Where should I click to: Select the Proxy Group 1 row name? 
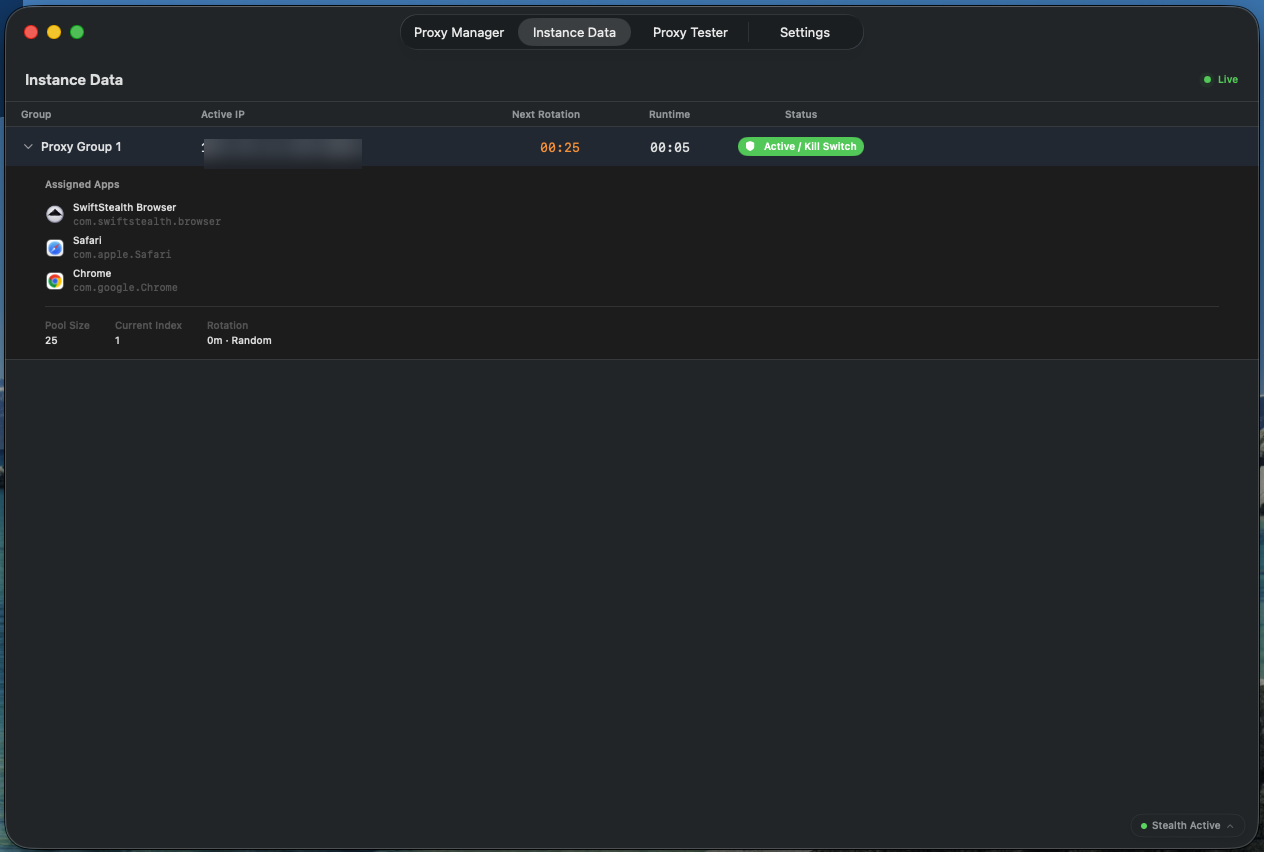[x=81, y=147]
